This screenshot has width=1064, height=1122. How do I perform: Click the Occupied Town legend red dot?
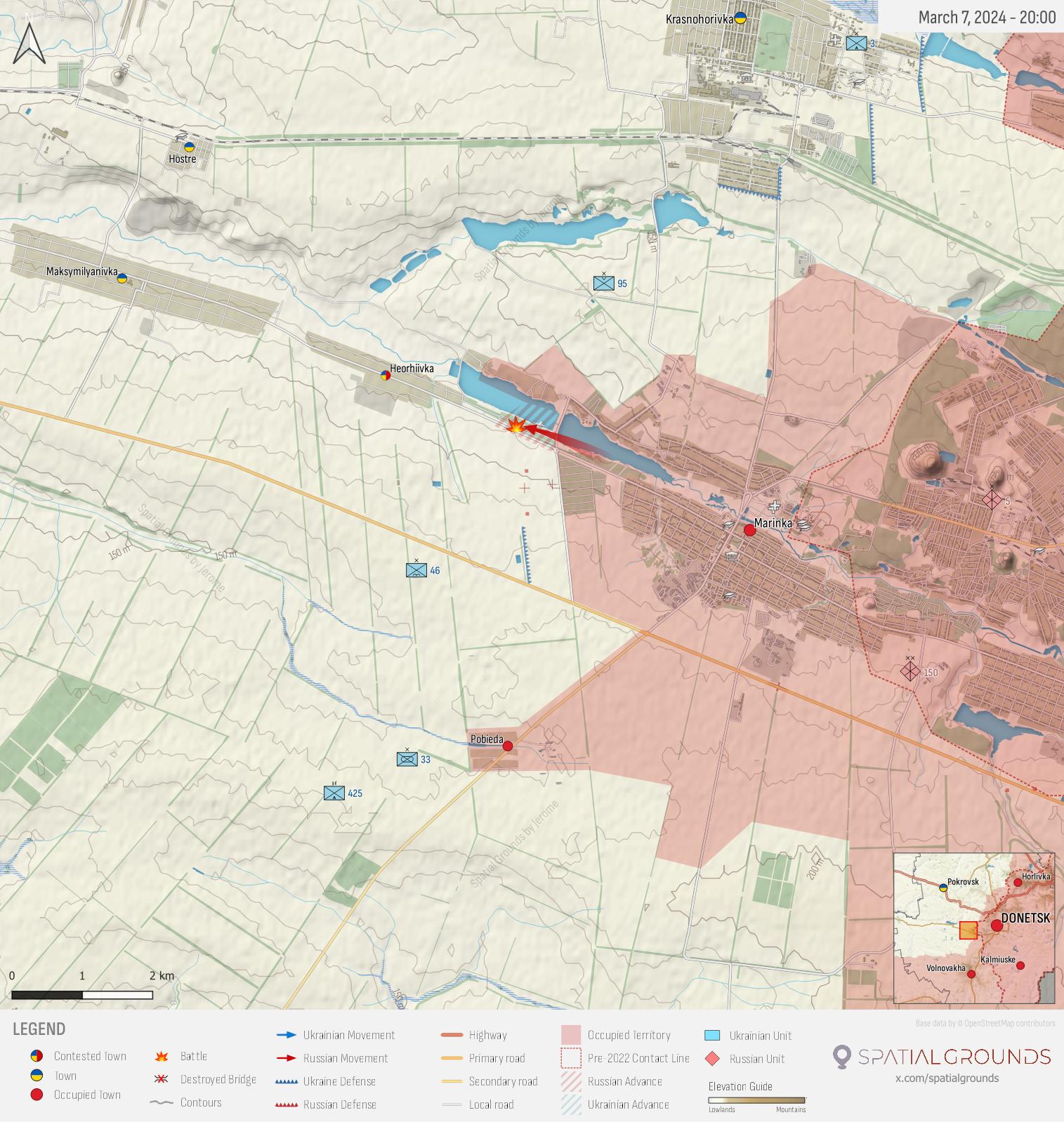[x=37, y=1095]
